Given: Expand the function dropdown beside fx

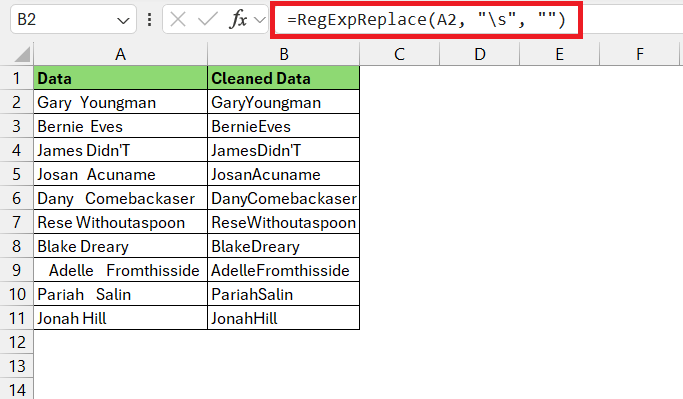Looking at the screenshot, I should point(260,20).
